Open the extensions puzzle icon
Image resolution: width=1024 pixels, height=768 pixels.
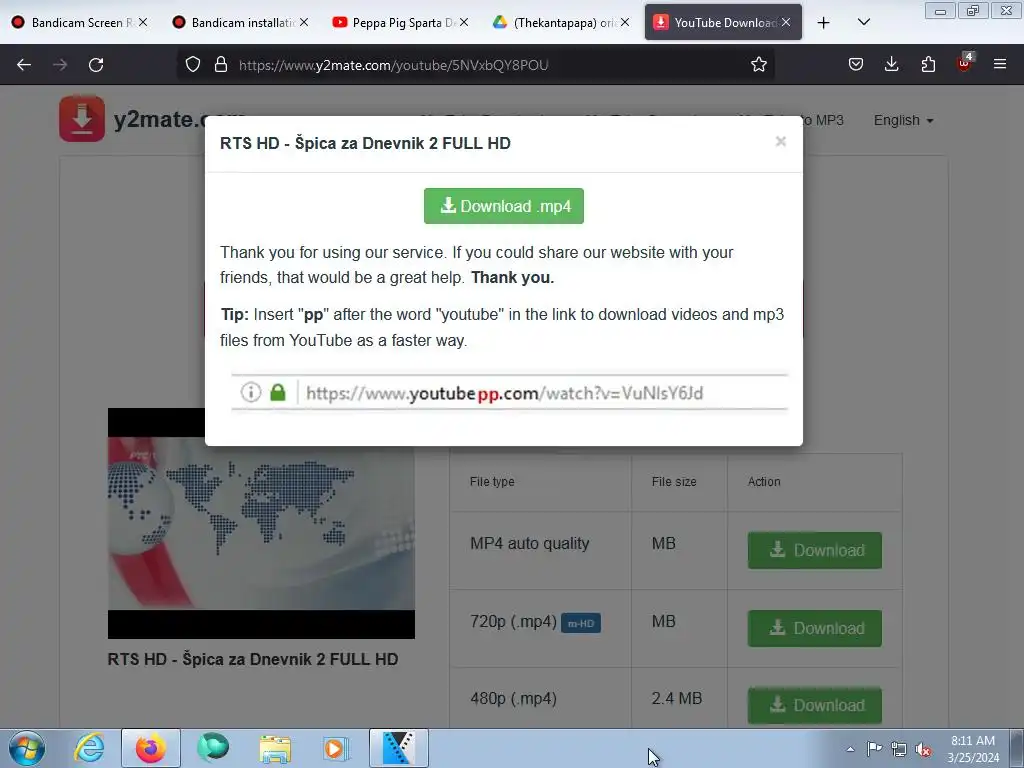tap(928, 65)
